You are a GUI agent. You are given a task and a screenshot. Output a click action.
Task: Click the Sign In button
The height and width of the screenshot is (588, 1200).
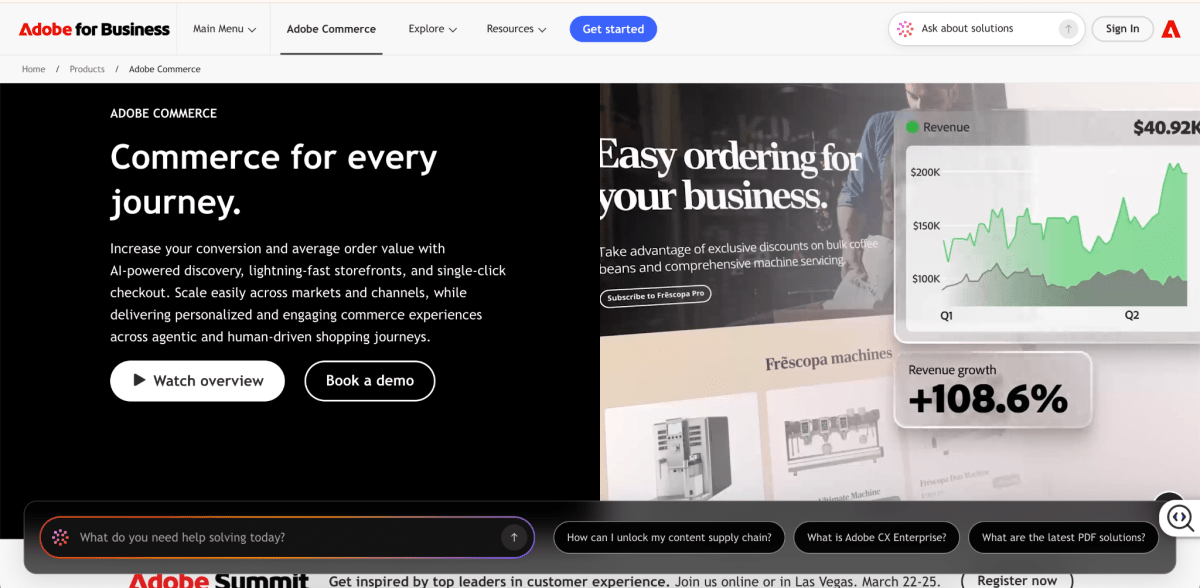pos(1122,29)
